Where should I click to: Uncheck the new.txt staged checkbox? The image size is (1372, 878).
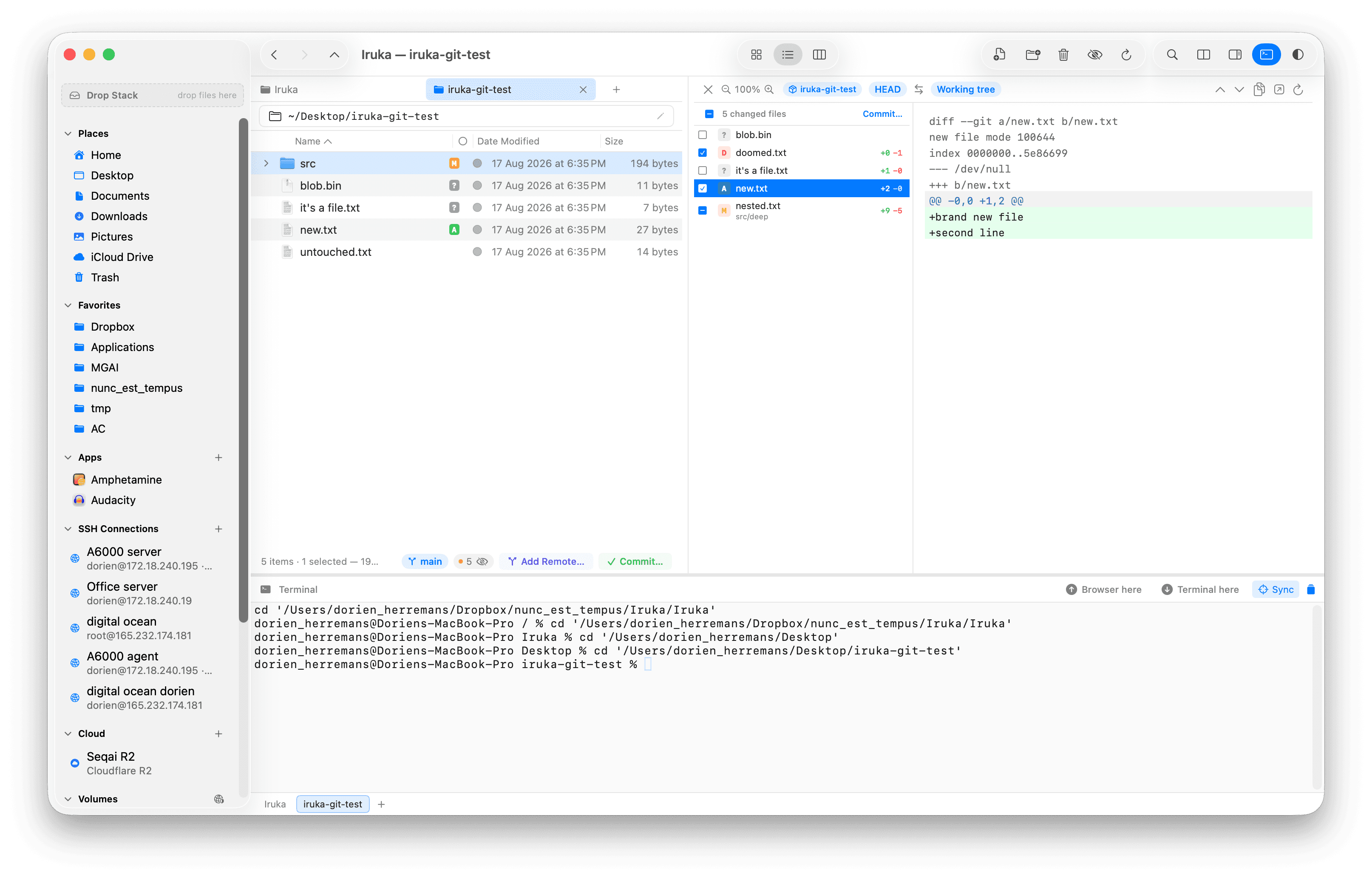click(703, 188)
